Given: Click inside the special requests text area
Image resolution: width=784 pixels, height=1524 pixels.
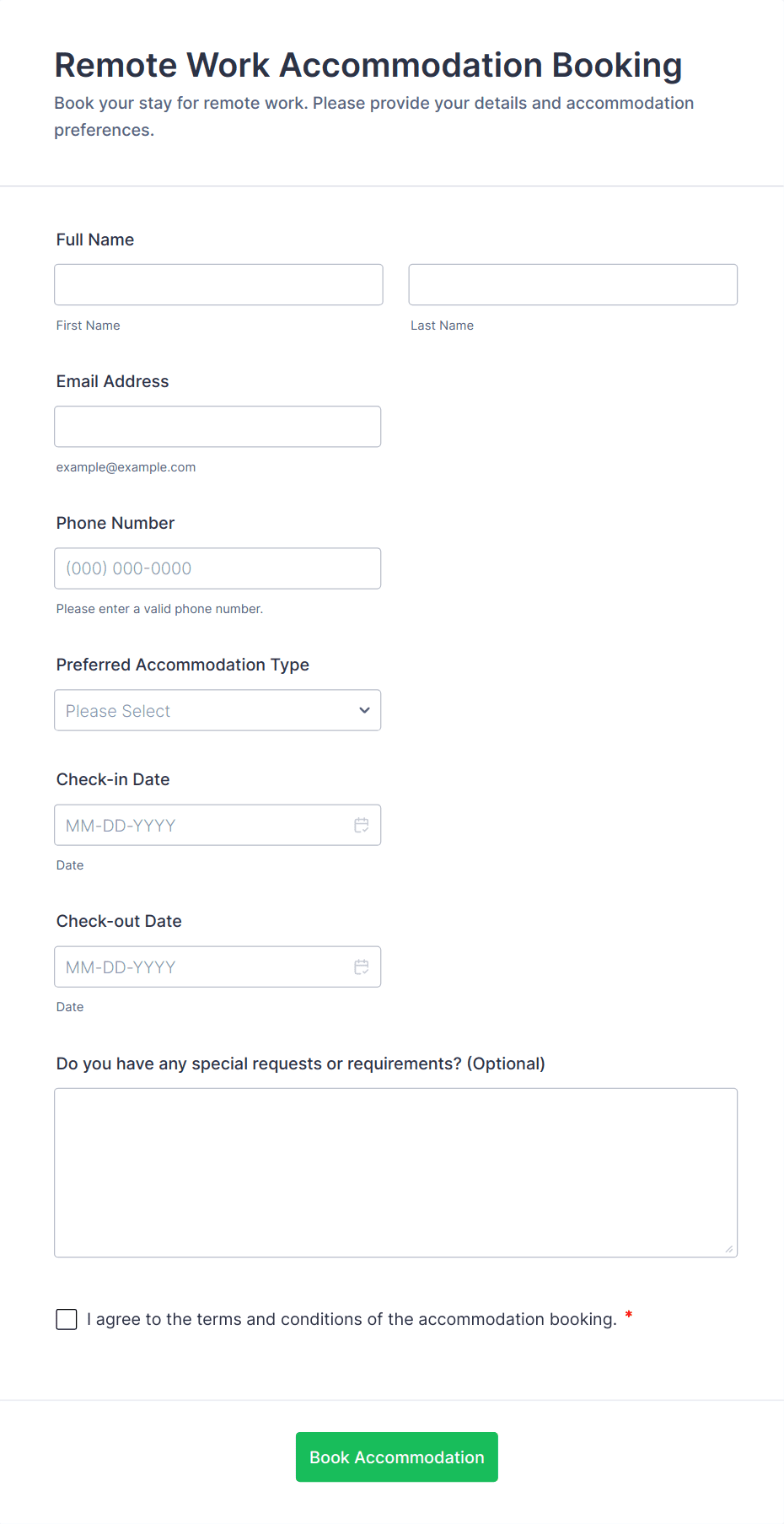Looking at the screenshot, I should (x=395, y=1172).
